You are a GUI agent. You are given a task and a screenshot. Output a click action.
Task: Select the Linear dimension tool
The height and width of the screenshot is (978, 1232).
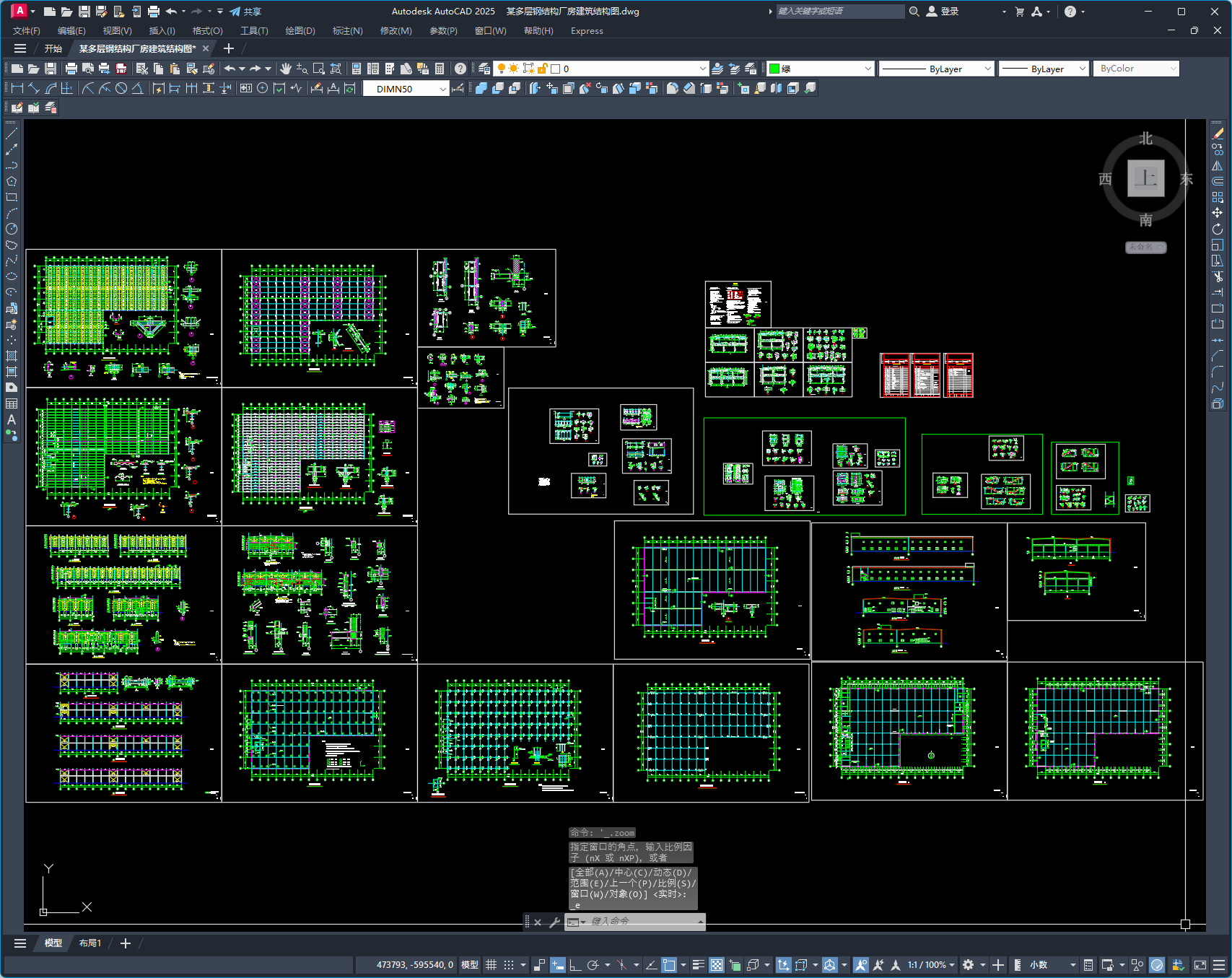pos(17,88)
